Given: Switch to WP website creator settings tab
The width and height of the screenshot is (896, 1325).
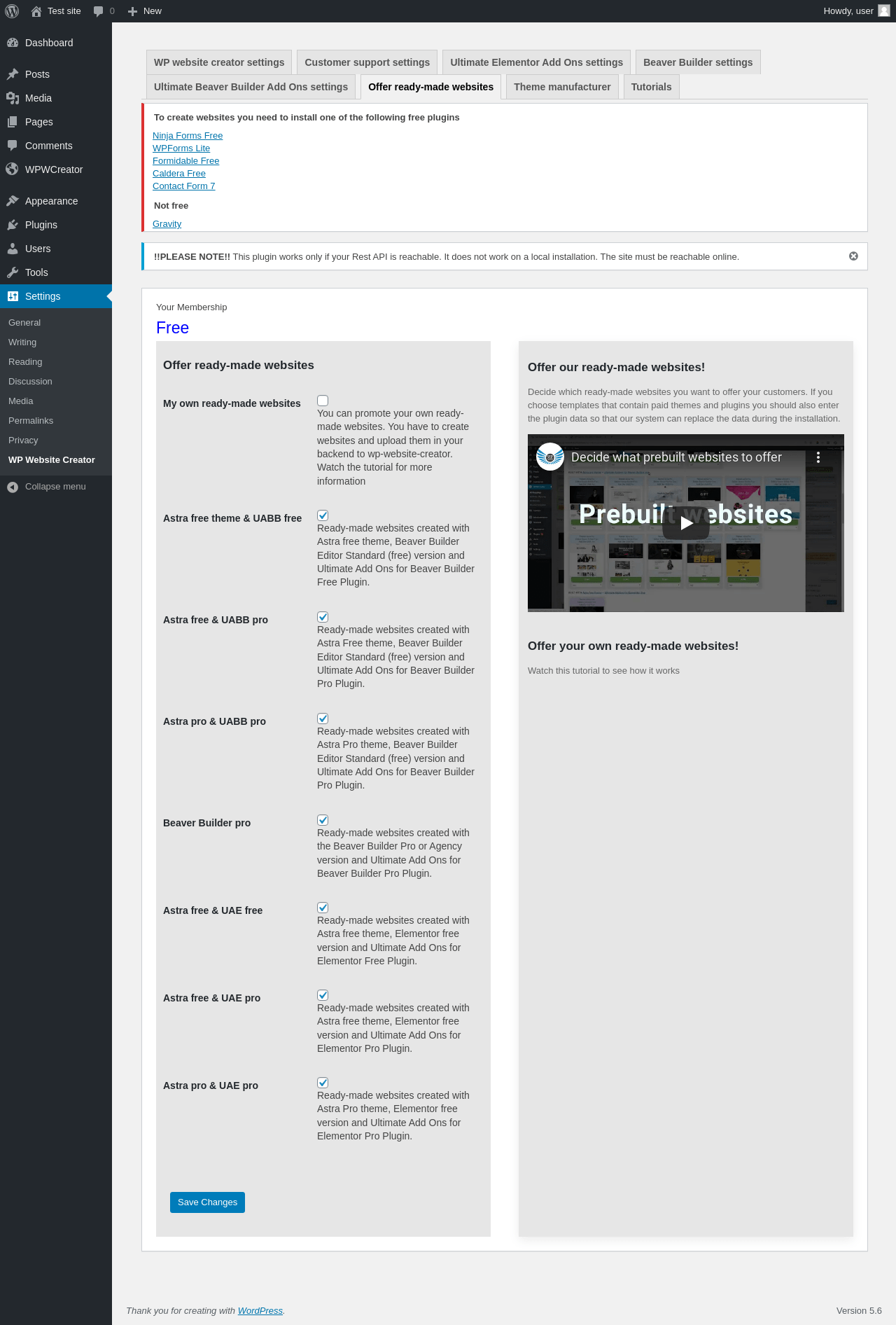Looking at the screenshot, I should [x=219, y=62].
